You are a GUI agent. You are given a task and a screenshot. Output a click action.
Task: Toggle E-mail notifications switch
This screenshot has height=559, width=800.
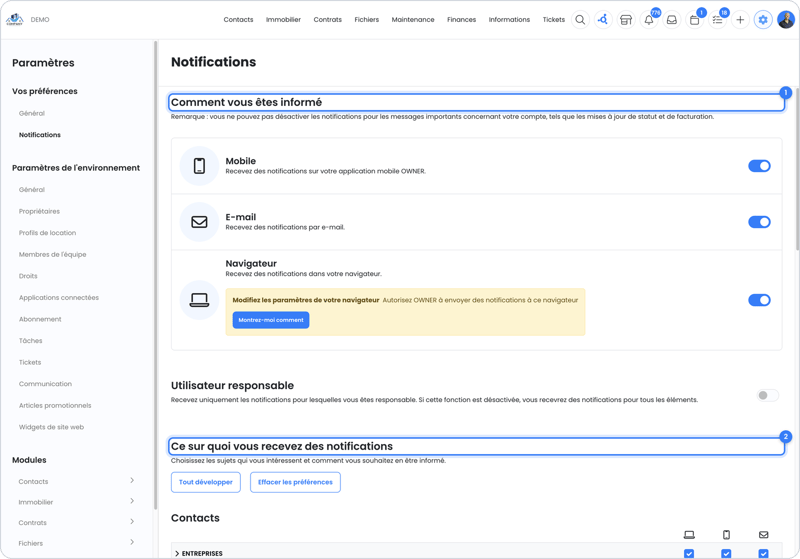[x=759, y=222]
